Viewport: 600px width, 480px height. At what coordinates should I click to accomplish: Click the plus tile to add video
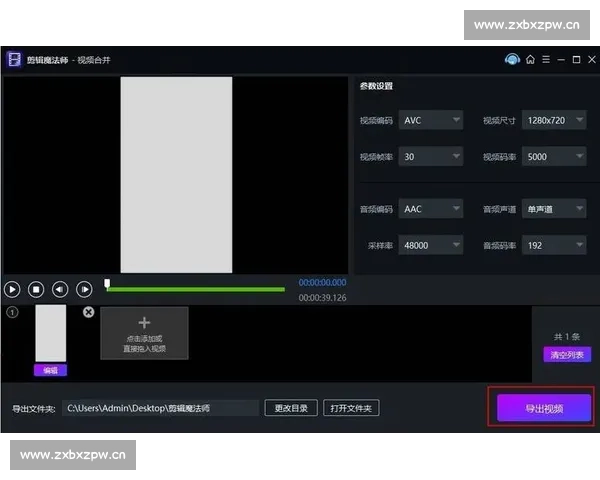click(144, 333)
